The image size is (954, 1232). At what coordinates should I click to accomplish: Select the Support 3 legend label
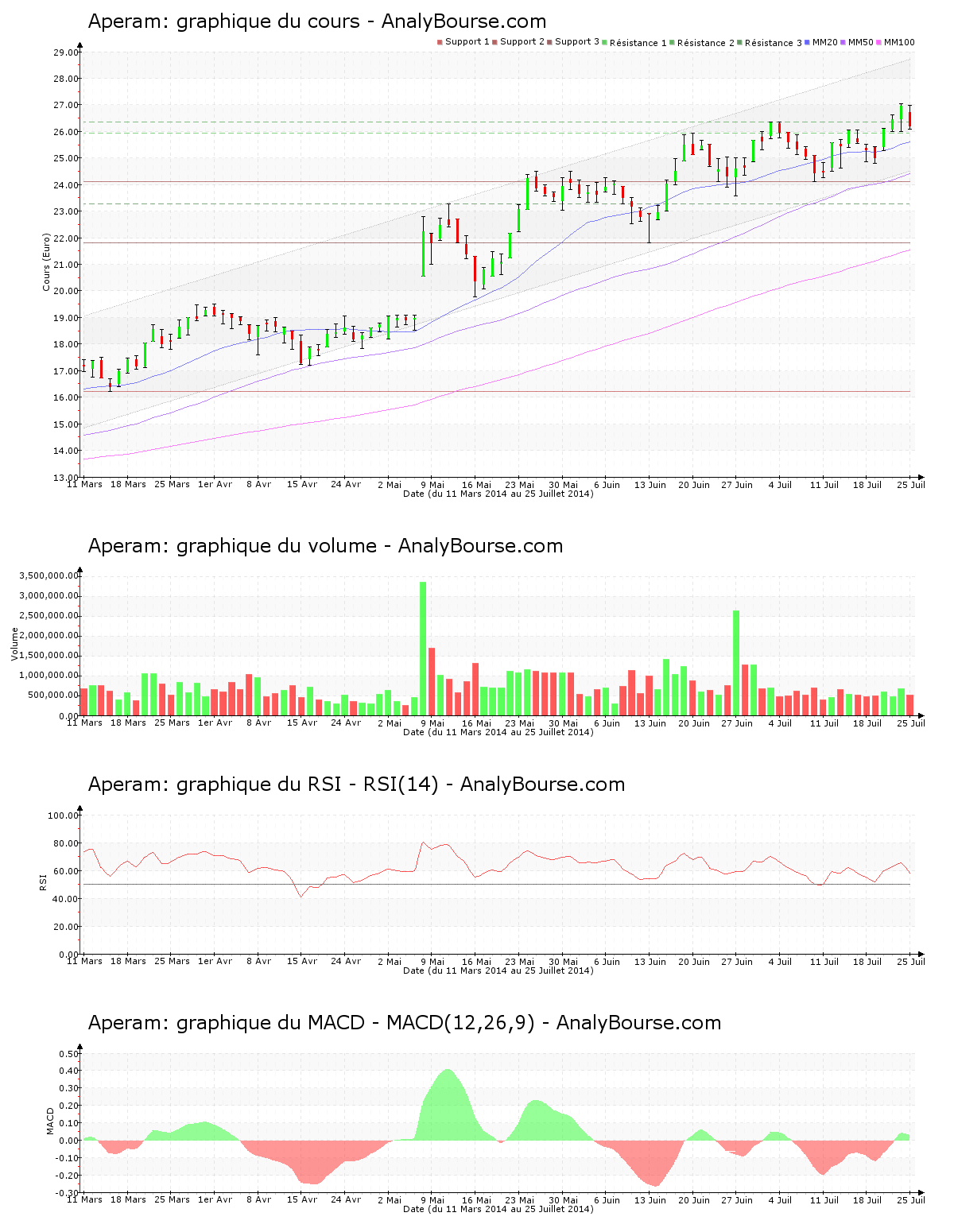pos(577,42)
